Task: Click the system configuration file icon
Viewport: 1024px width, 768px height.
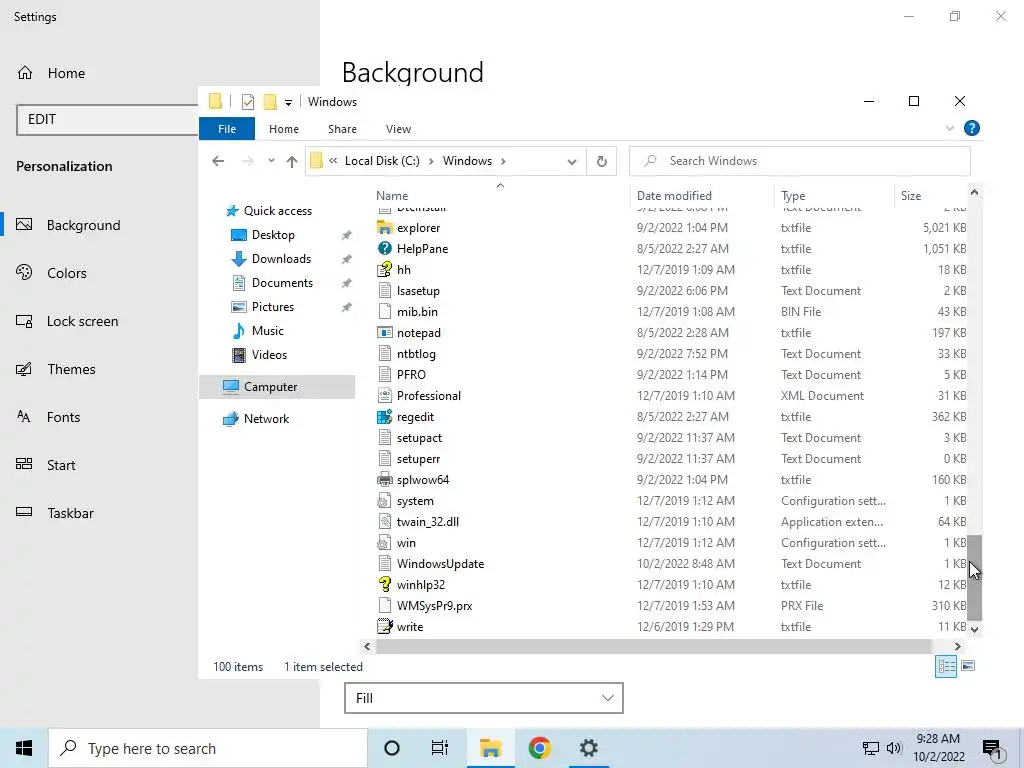Action: (x=385, y=501)
